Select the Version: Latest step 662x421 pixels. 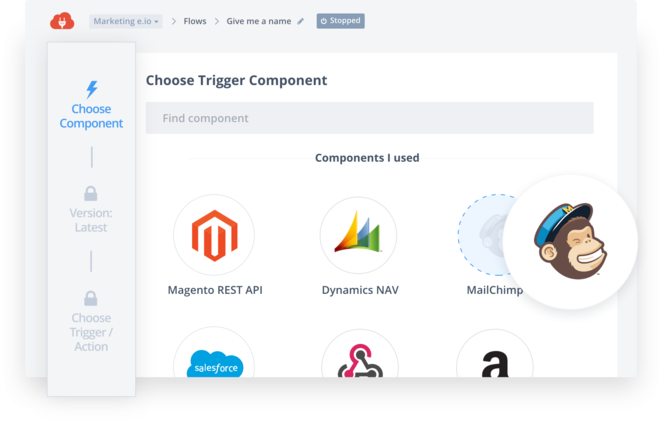tap(91, 220)
